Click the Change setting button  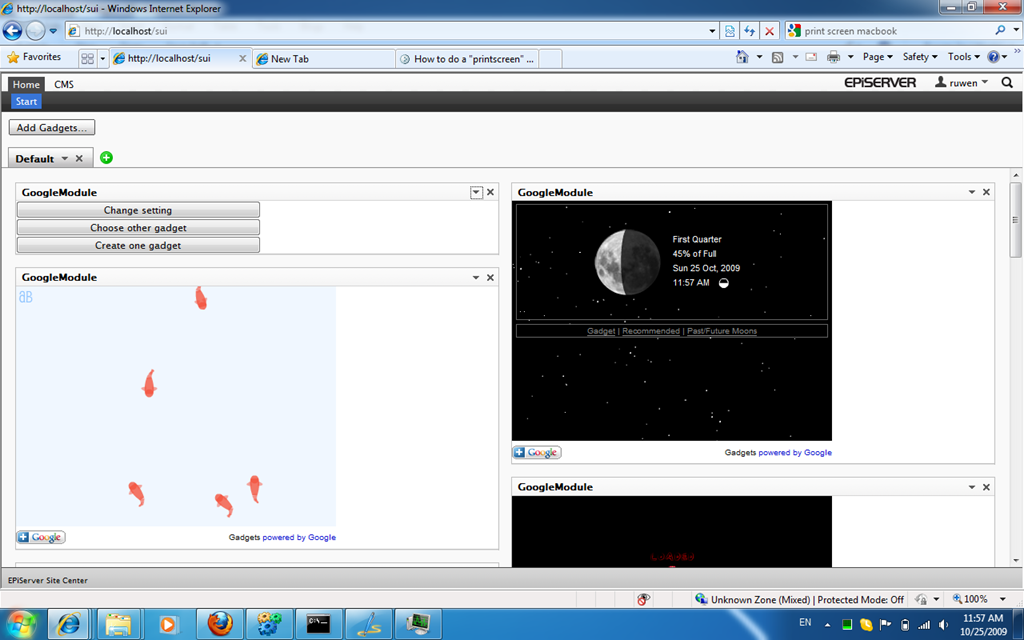pos(138,211)
